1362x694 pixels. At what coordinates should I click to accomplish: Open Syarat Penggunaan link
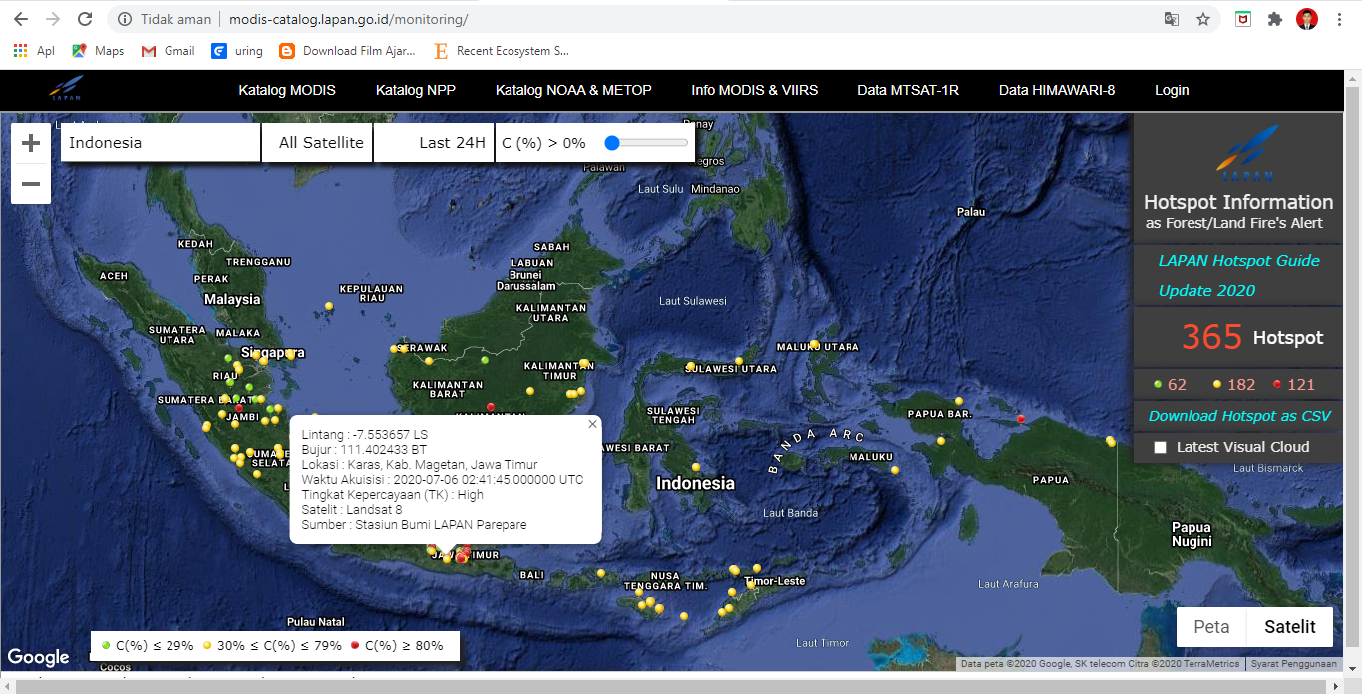pyautogui.click(x=1294, y=664)
